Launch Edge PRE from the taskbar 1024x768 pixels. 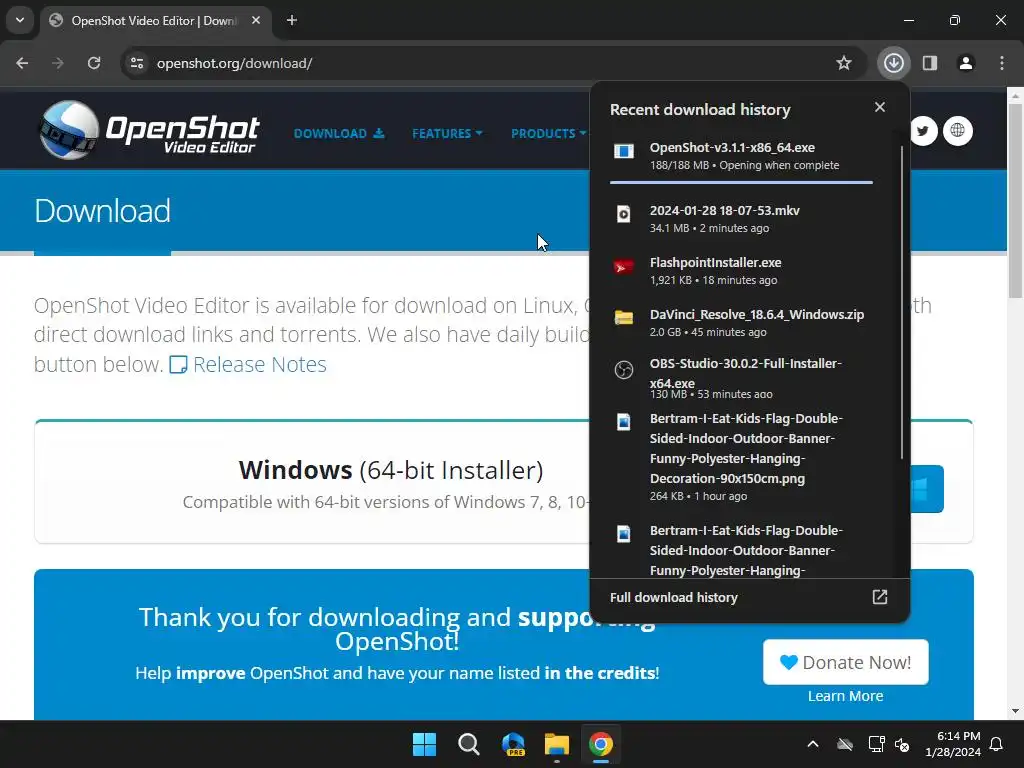[513, 744]
